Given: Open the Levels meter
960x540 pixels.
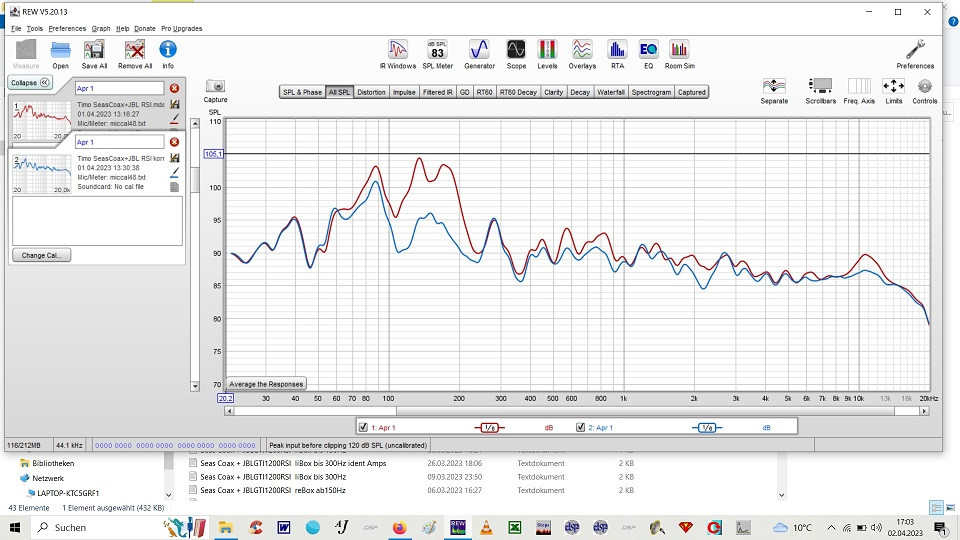Looking at the screenshot, I should pyautogui.click(x=547, y=54).
